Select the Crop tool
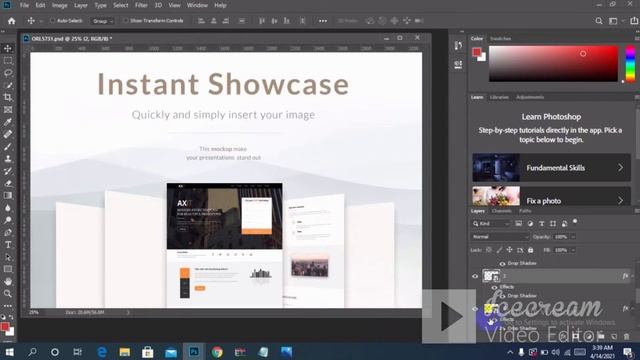Image resolution: width=640 pixels, height=360 pixels. click(x=8, y=98)
